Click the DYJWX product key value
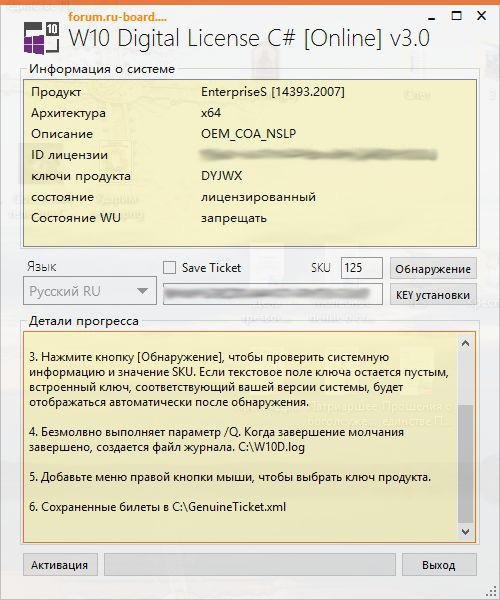 click(221, 176)
